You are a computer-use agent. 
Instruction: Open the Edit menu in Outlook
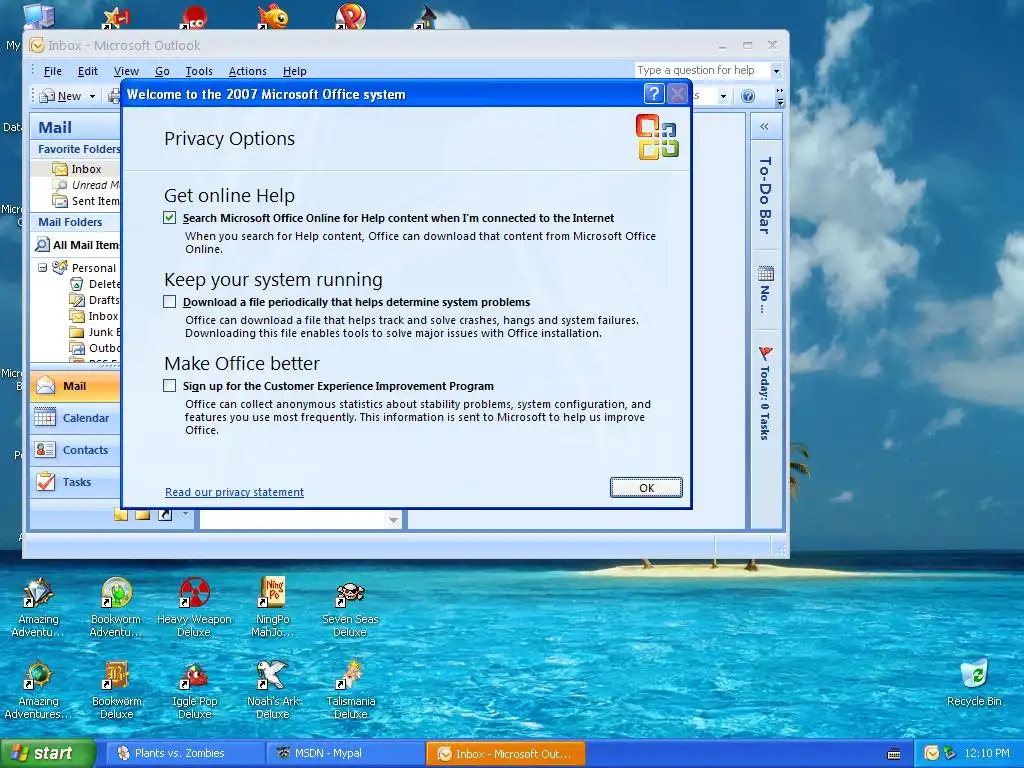(88, 71)
